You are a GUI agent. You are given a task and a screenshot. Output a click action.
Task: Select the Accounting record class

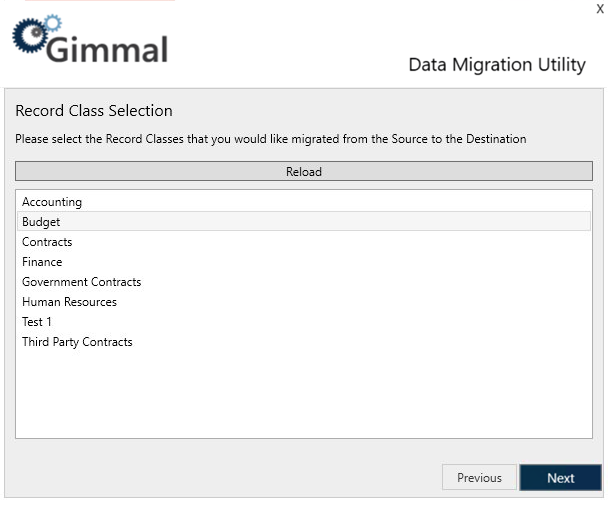[x=52, y=202]
